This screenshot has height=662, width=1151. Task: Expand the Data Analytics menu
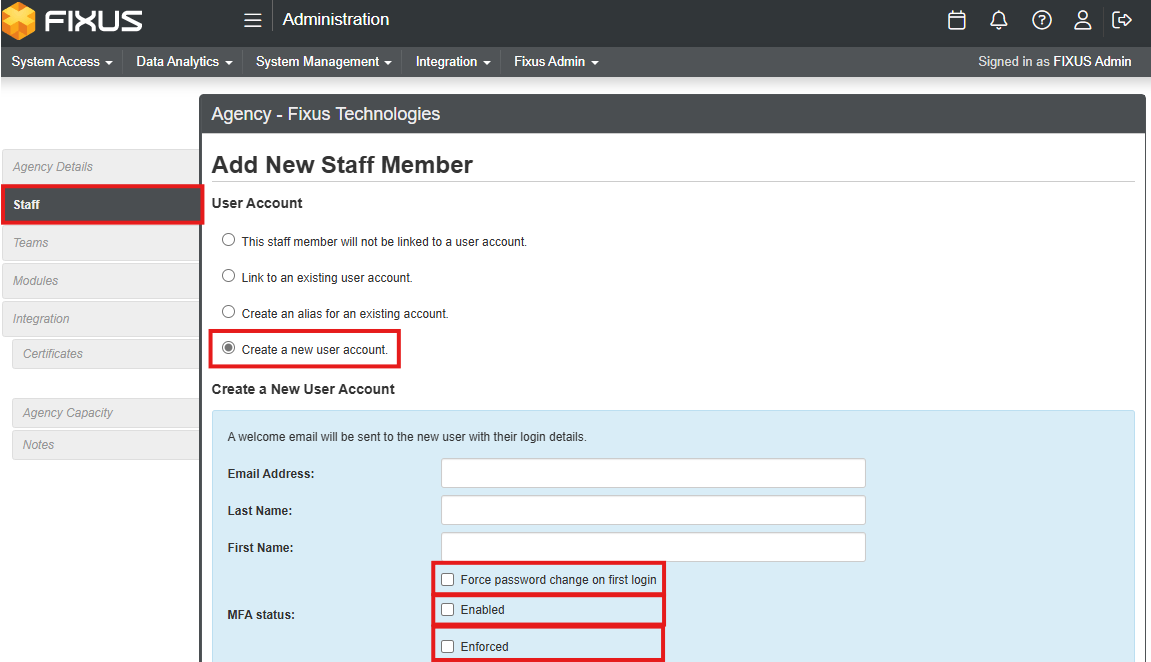pyautogui.click(x=177, y=61)
